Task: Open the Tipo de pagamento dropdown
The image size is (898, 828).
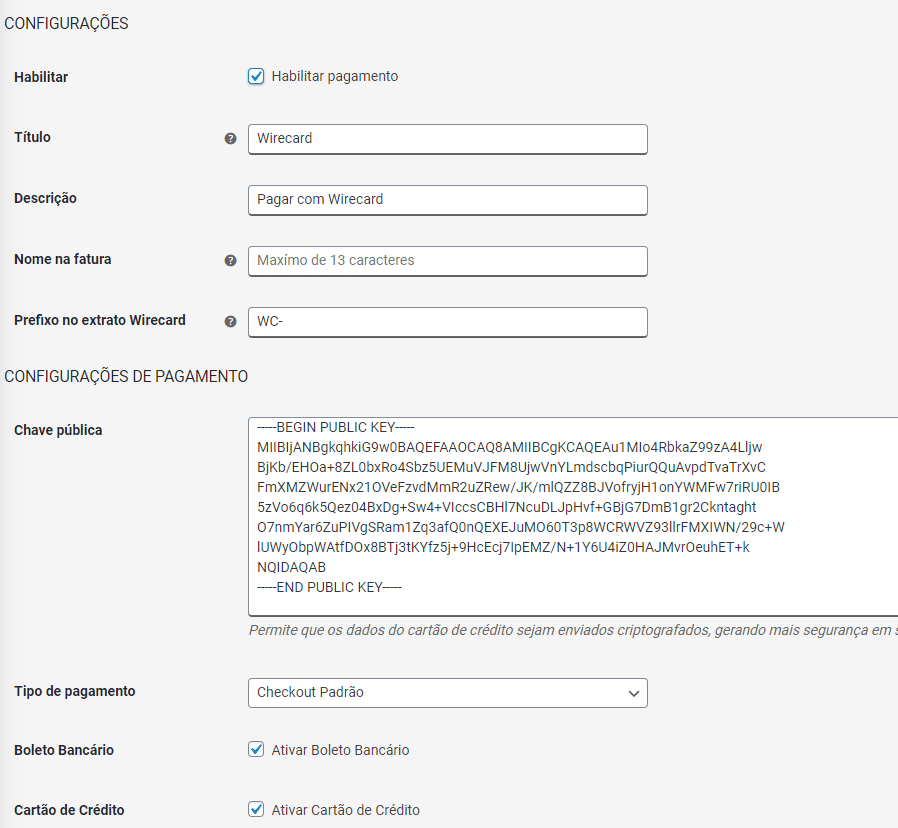Action: [x=448, y=693]
